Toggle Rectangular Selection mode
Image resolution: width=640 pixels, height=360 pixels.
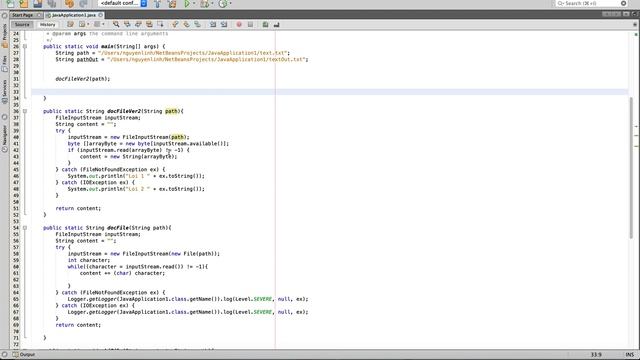(x=160, y=24)
